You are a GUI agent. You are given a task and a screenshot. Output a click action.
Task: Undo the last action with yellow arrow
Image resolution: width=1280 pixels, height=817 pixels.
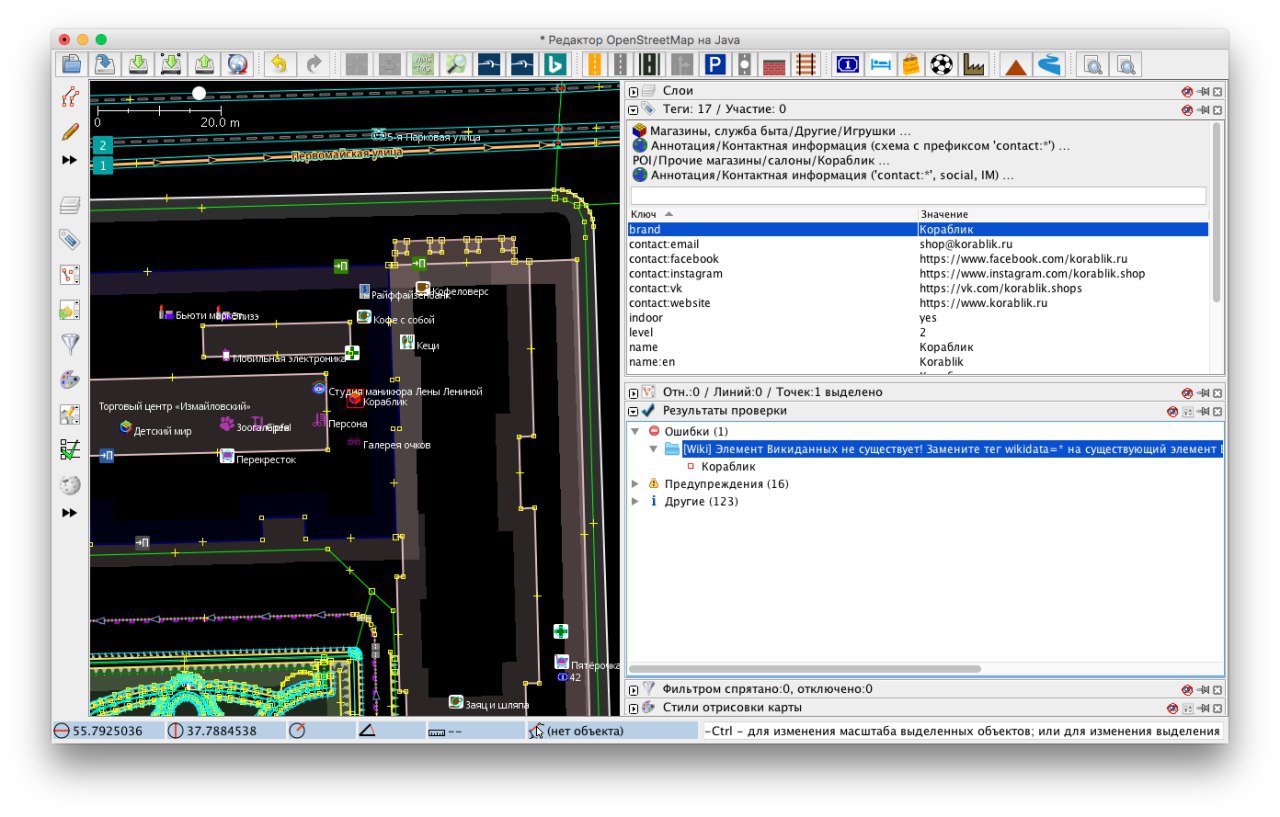pyautogui.click(x=278, y=65)
